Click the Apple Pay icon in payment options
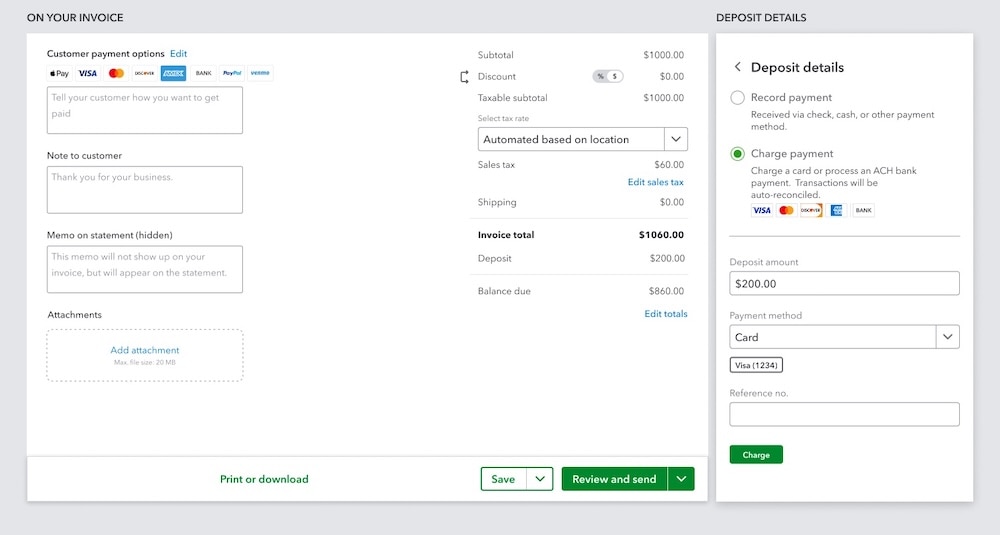The height and width of the screenshot is (535, 1000). pyautogui.click(x=59, y=73)
